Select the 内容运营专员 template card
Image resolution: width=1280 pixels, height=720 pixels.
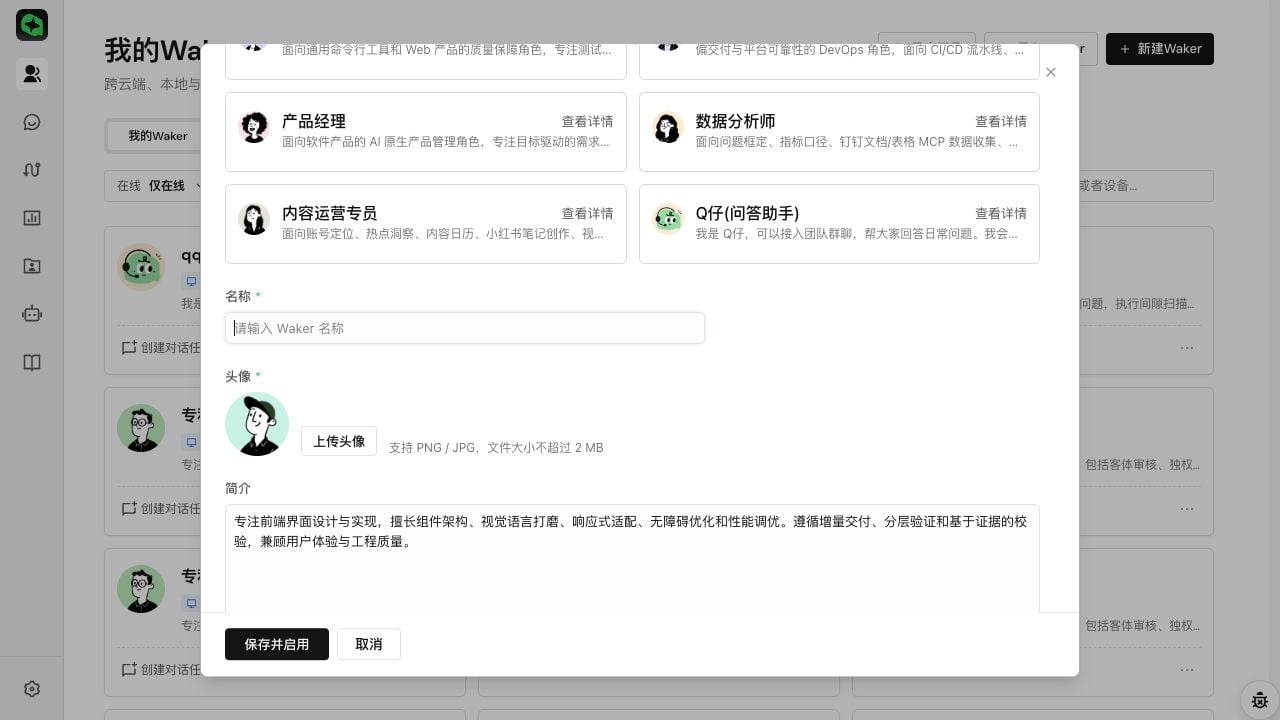[426, 224]
